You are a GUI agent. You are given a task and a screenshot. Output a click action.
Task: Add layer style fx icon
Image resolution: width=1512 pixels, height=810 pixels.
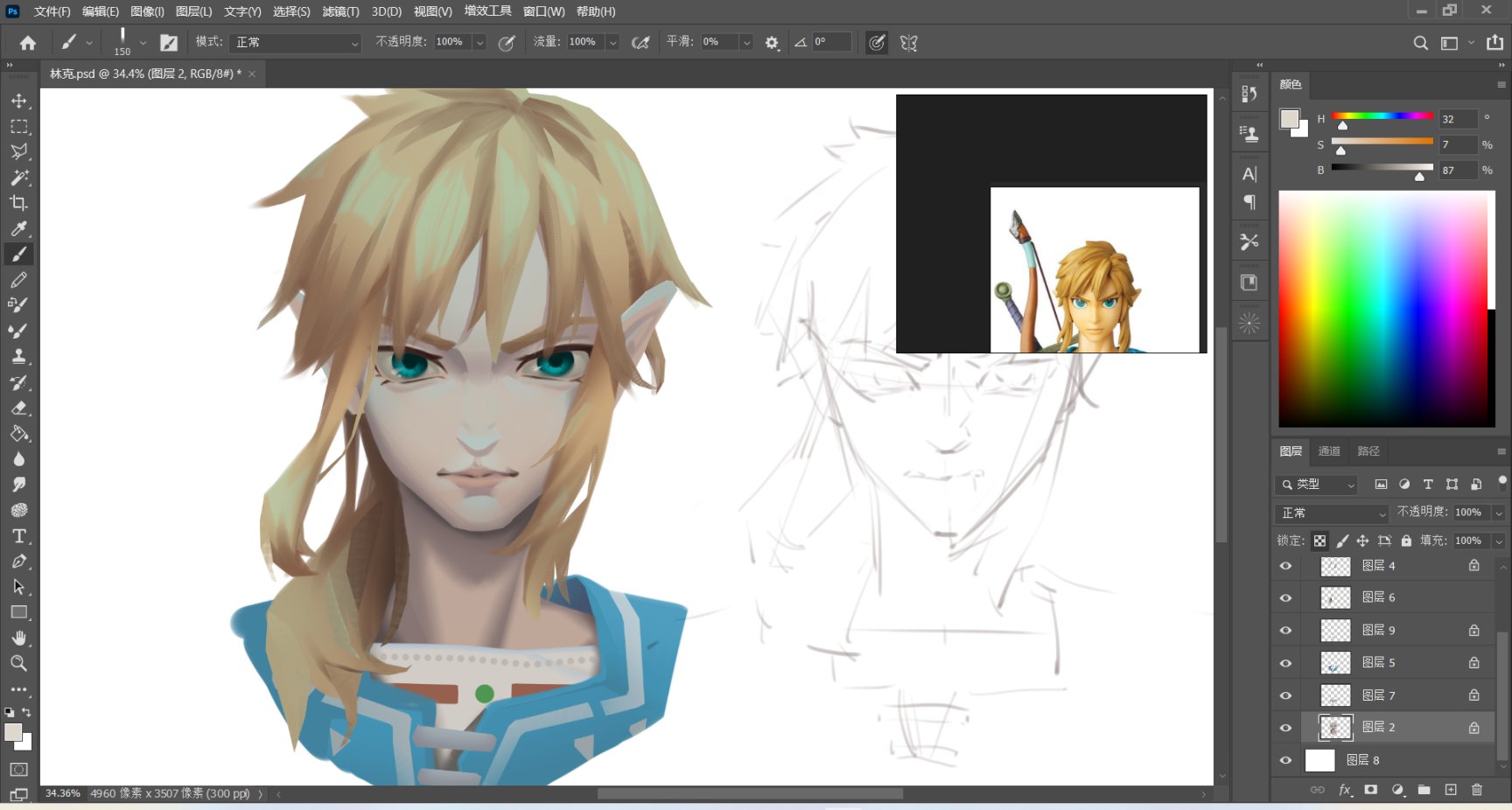(x=1345, y=790)
